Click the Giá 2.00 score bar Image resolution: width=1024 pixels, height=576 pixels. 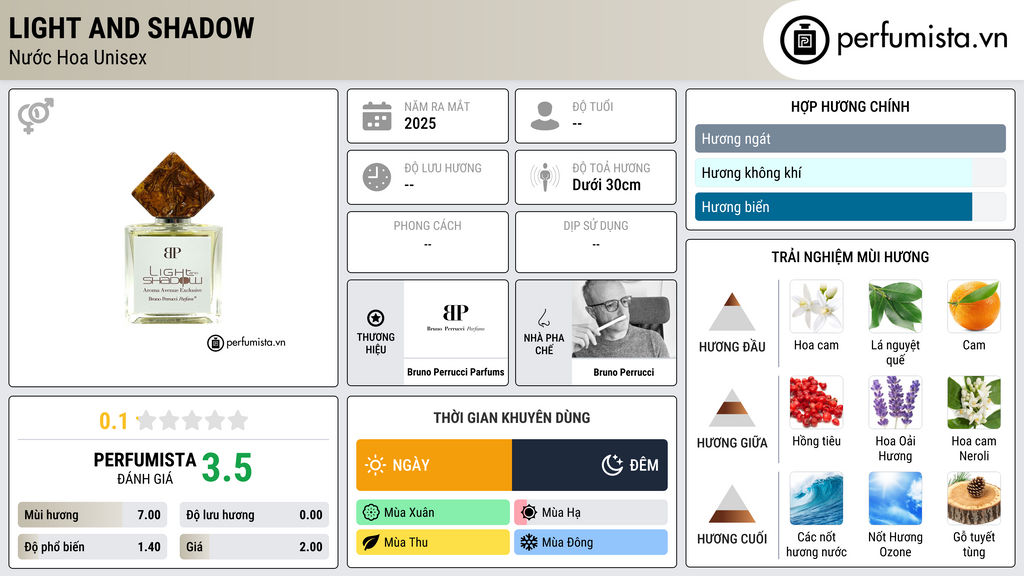click(x=254, y=547)
